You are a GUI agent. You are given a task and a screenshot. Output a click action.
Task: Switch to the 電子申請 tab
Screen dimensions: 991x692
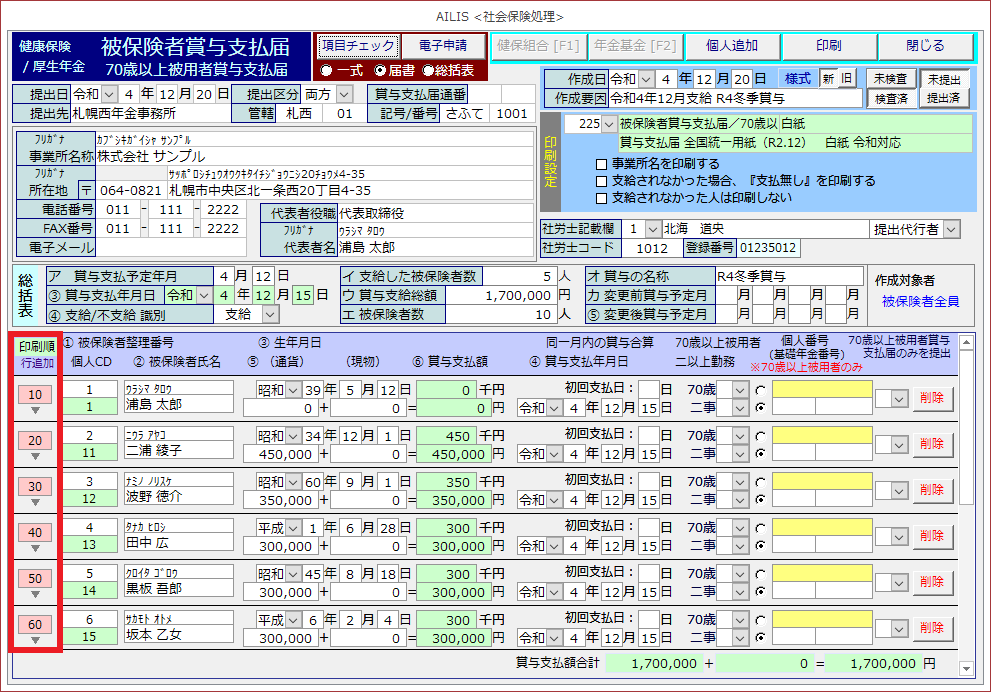click(x=443, y=46)
